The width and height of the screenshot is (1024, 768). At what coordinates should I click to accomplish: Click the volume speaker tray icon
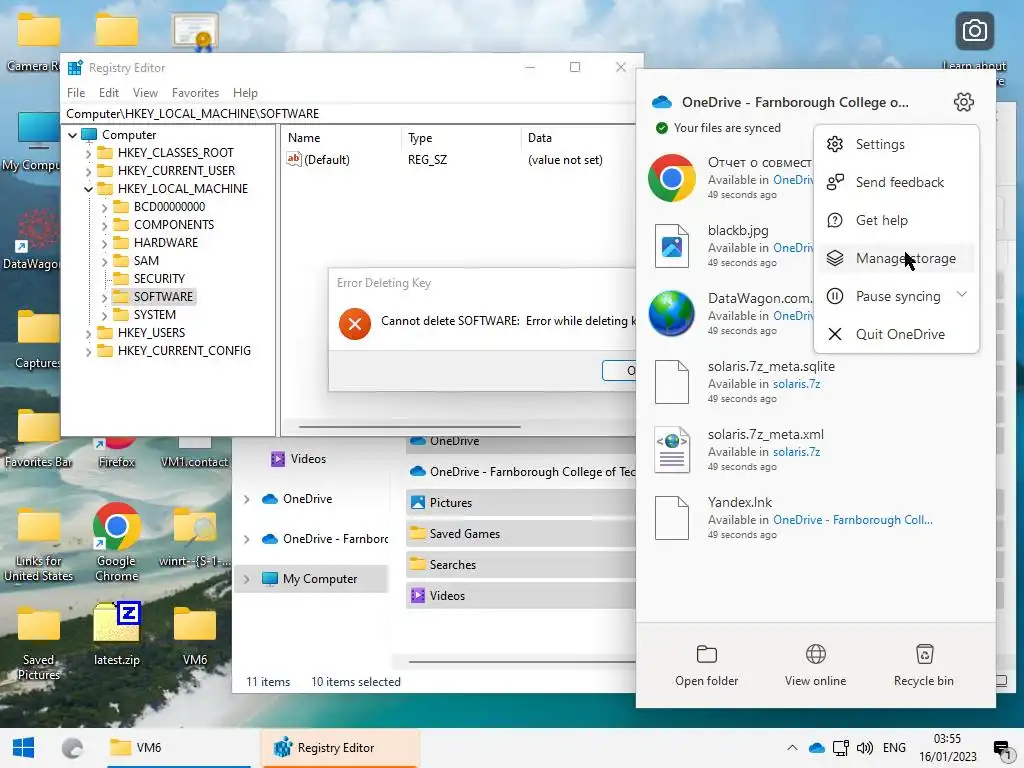click(865, 748)
